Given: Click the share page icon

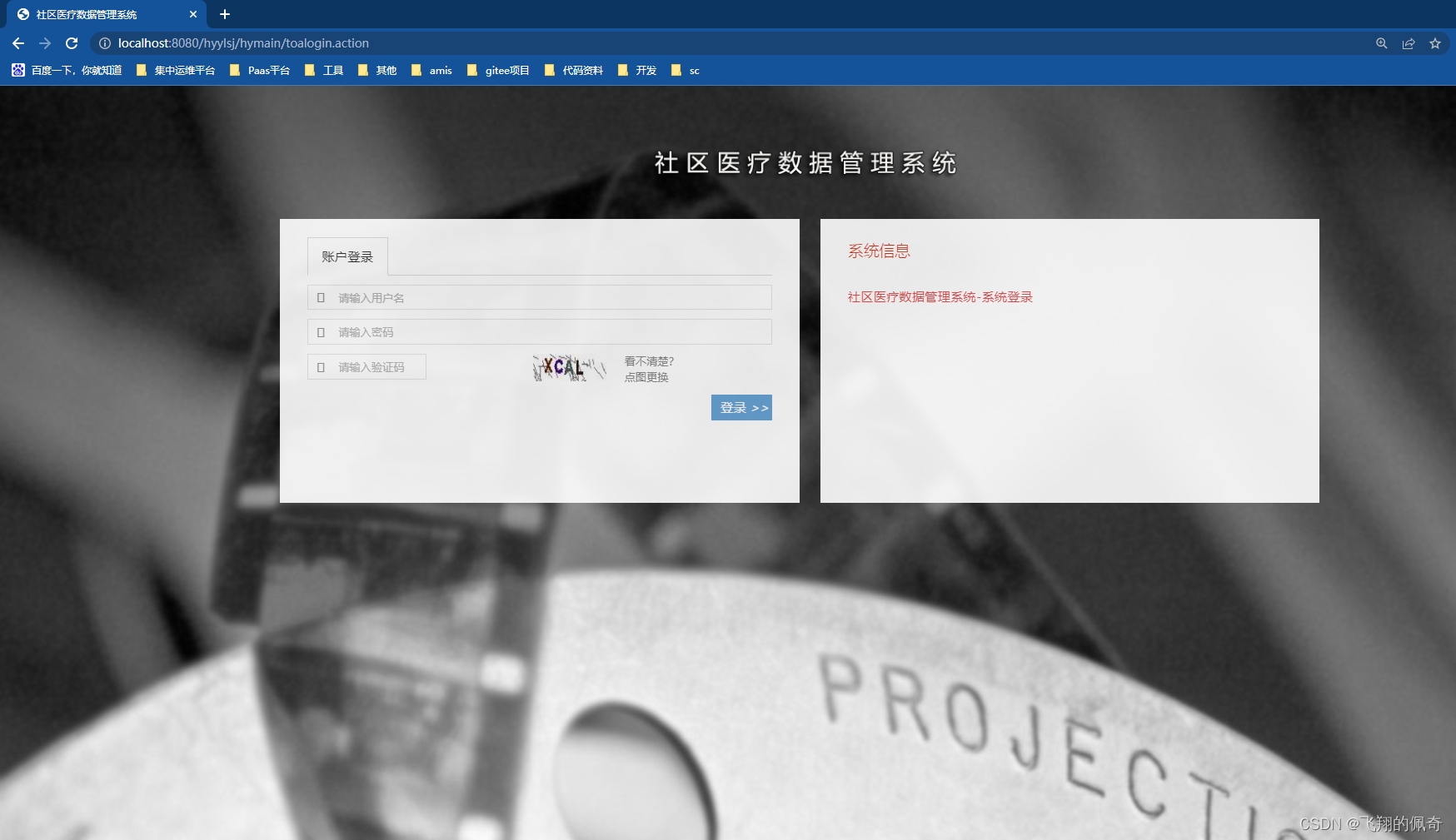Looking at the screenshot, I should (x=1409, y=43).
